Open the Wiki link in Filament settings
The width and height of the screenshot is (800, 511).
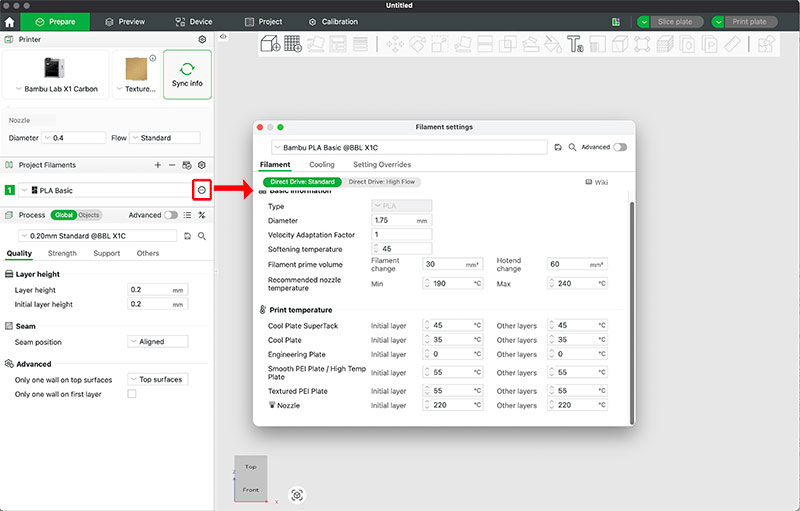[596, 182]
